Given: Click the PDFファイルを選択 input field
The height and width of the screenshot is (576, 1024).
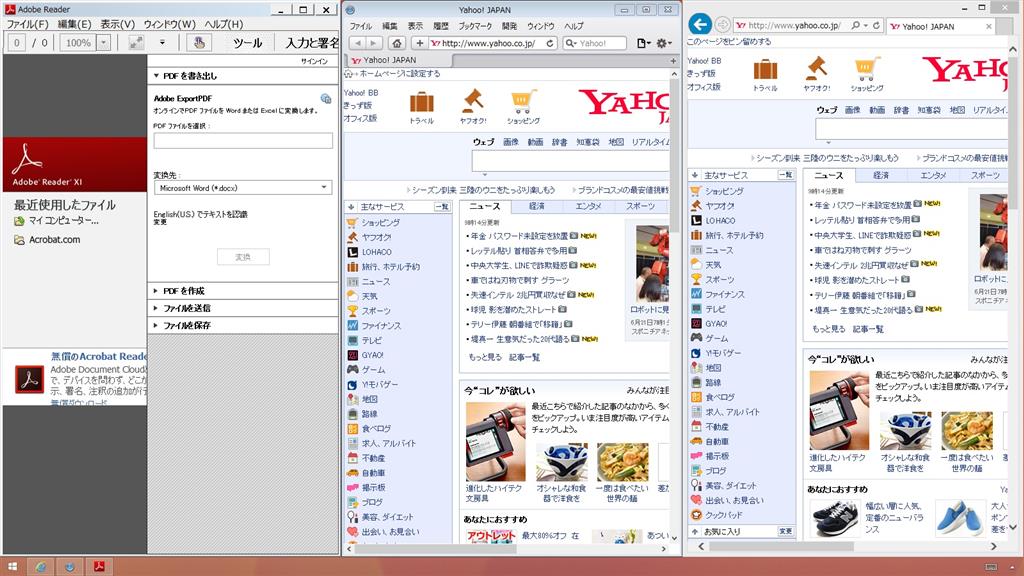Looking at the screenshot, I should (243, 140).
